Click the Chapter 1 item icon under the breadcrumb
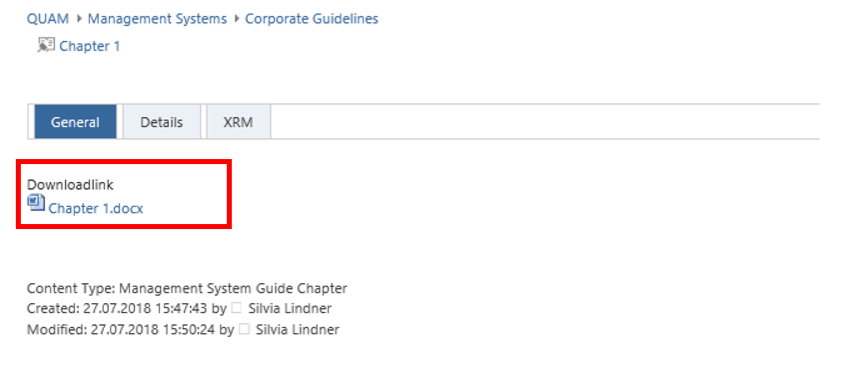This screenshot has width=842, height=374. point(46,45)
